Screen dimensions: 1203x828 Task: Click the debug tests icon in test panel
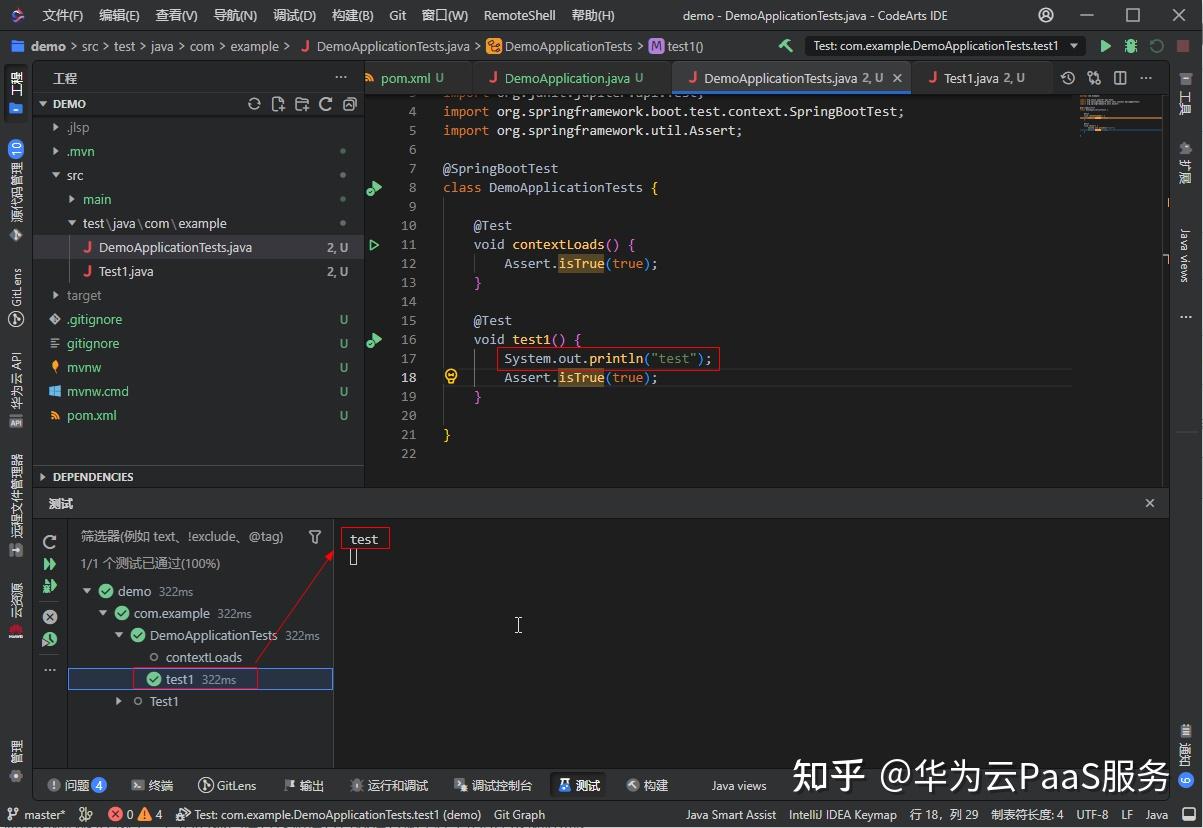[50, 587]
